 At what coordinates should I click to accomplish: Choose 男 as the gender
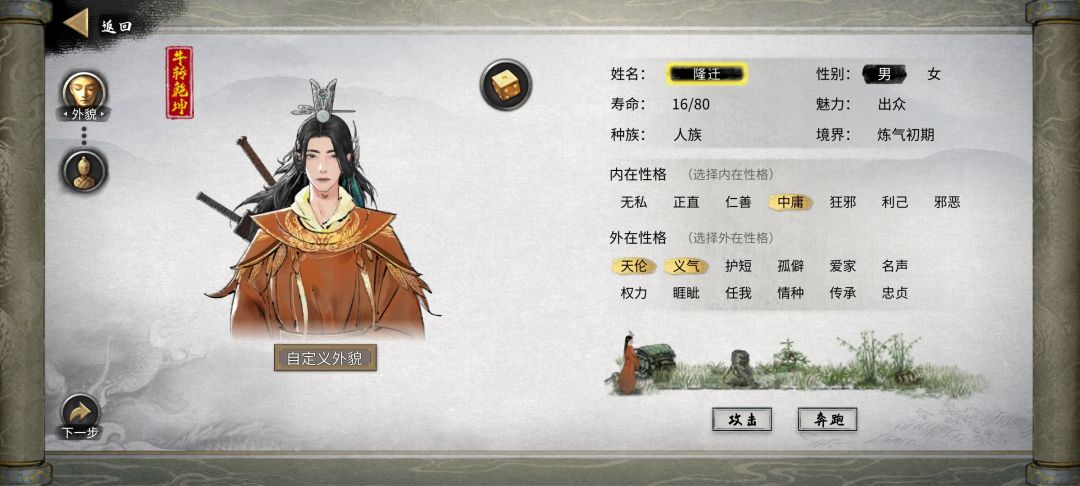pos(884,74)
